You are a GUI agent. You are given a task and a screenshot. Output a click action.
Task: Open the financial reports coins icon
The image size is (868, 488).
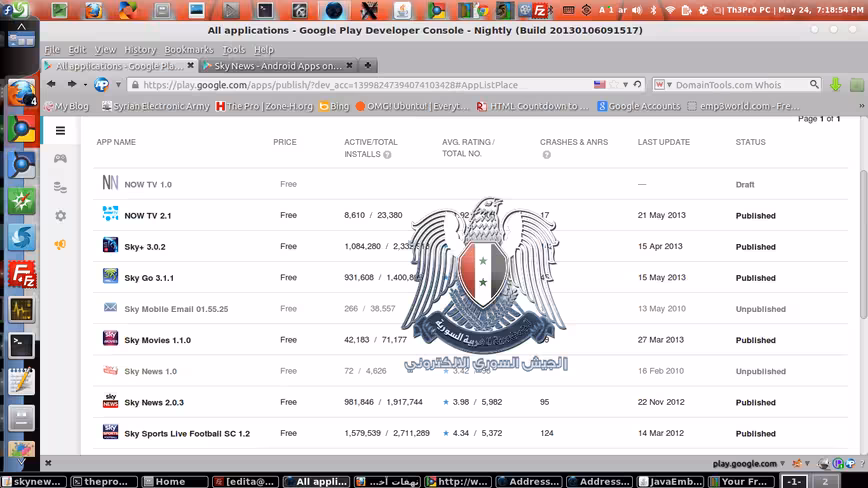[x=60, y=187]
